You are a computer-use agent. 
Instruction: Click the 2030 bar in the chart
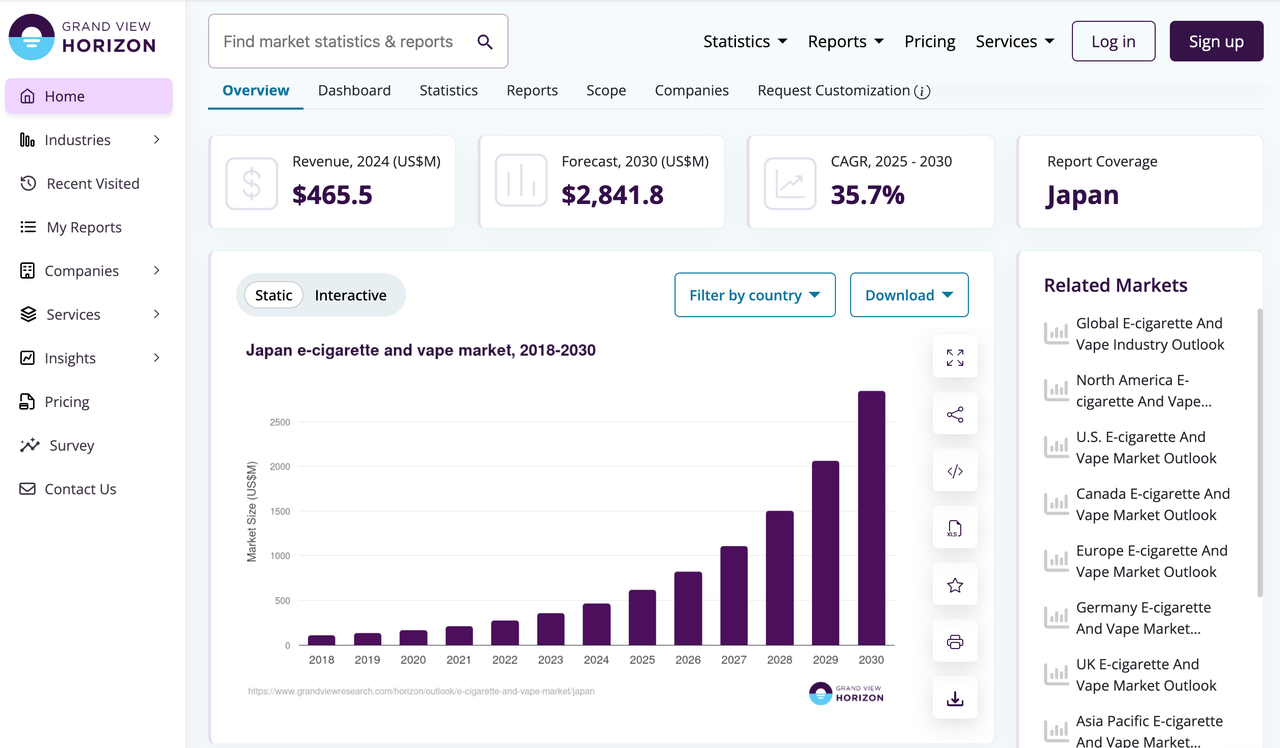[x=871, y=518]
